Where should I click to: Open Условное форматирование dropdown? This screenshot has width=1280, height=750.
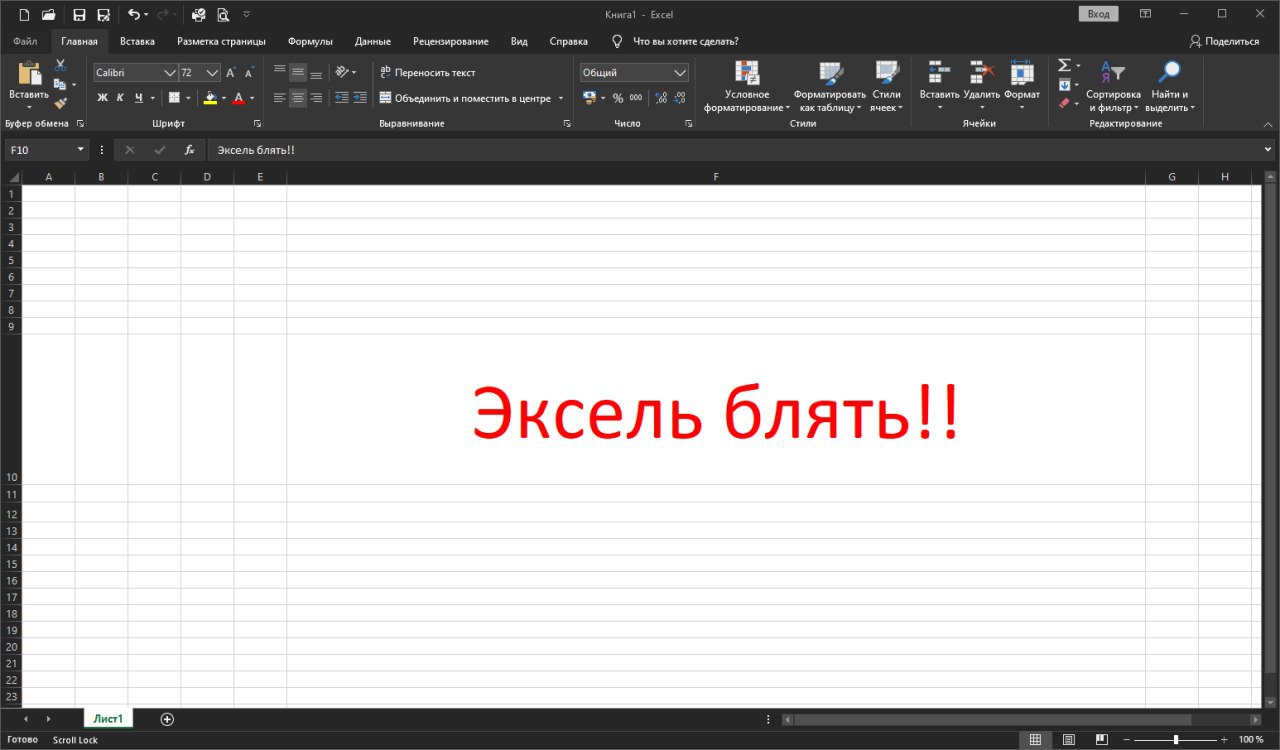(747, 86)
